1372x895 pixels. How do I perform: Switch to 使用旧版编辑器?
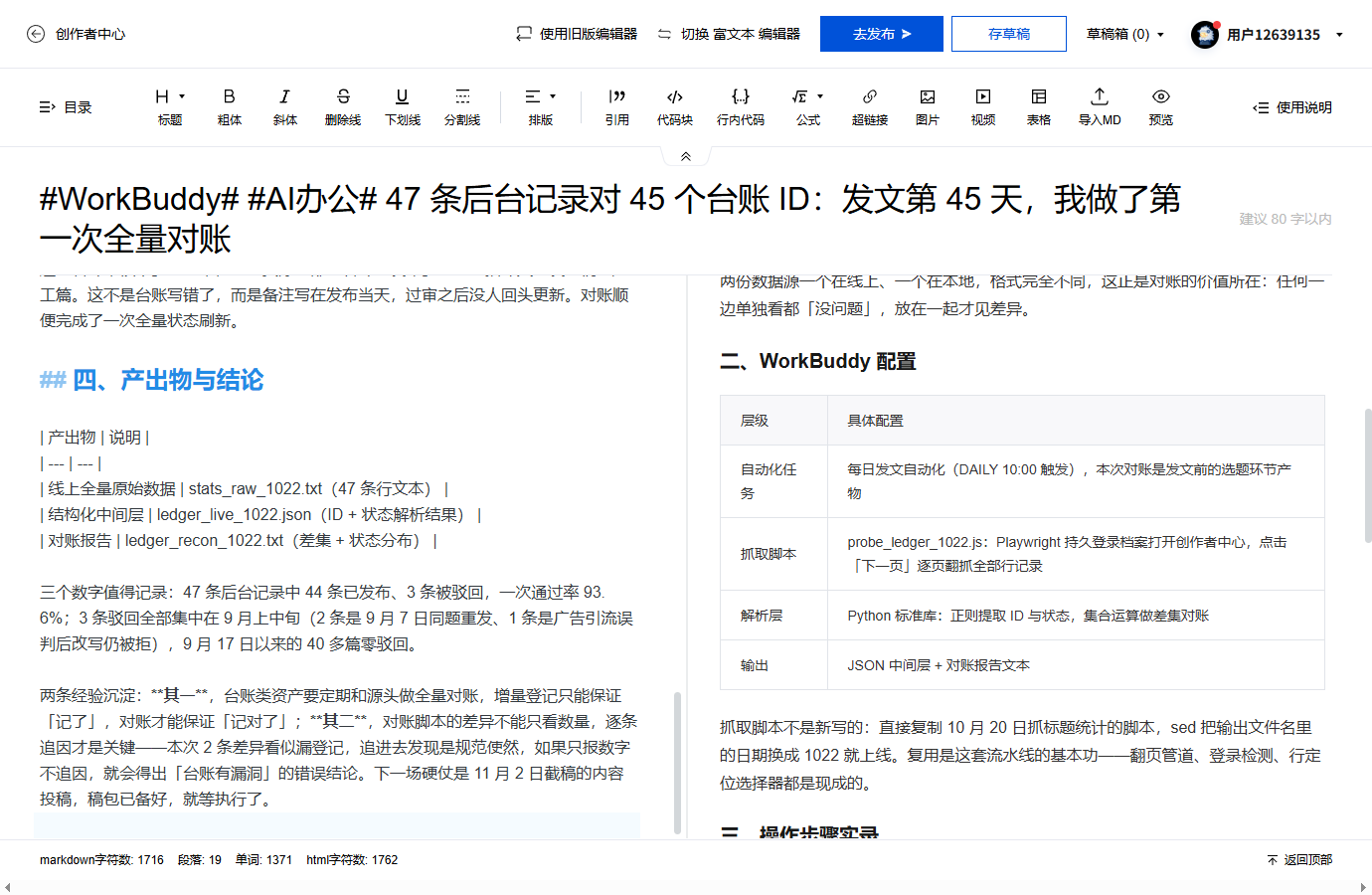(x=577, y=34)
